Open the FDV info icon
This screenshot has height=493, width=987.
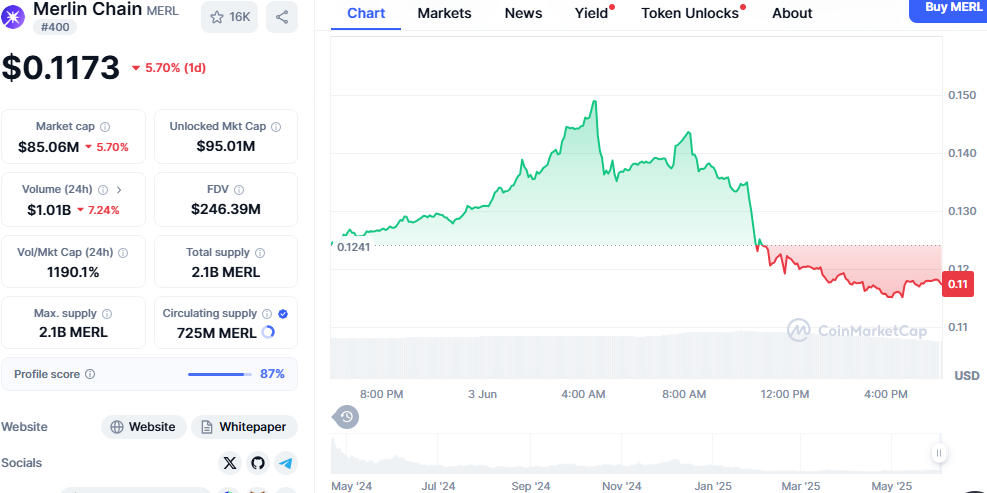[x=239, y=190]
